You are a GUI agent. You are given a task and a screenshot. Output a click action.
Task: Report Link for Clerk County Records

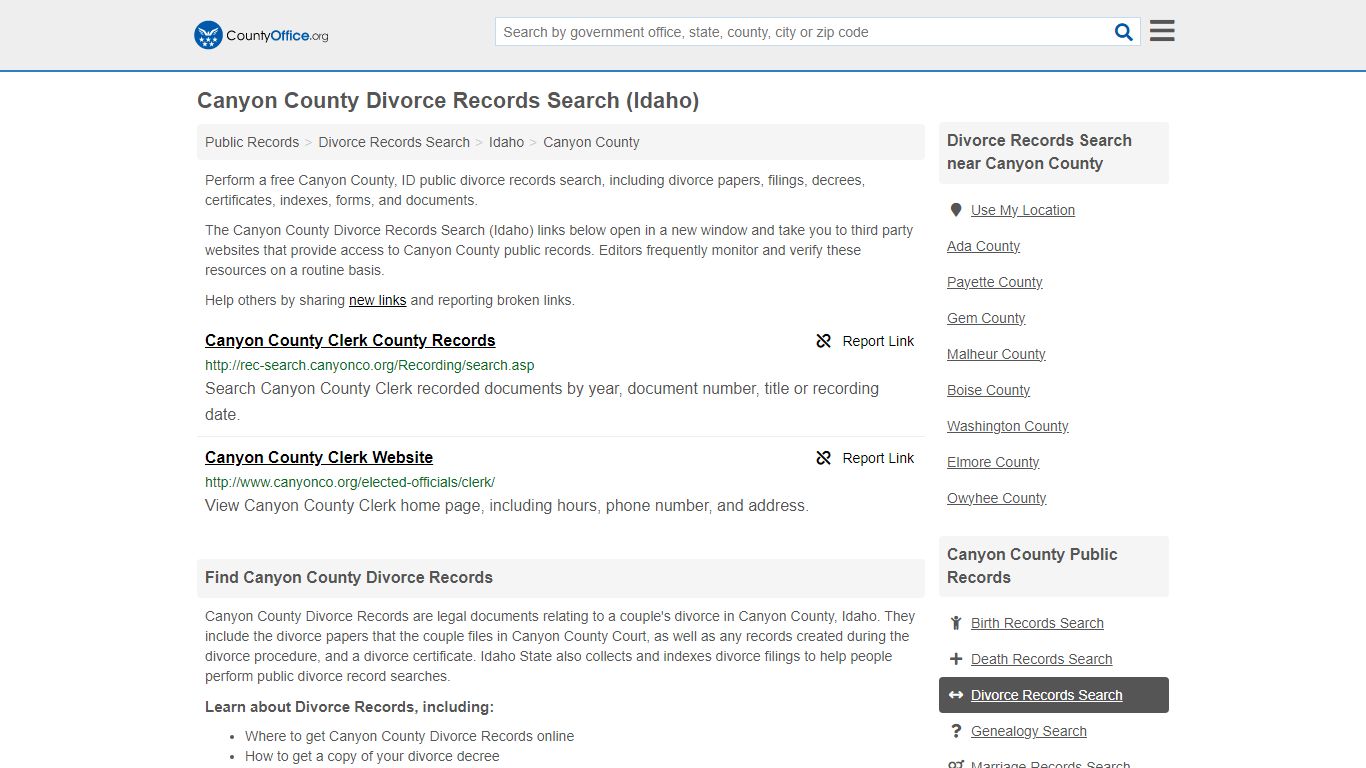click(x=865, y=341)
